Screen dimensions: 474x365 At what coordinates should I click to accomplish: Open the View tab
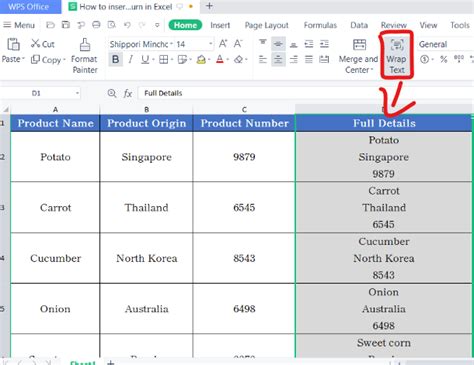pos(428,25)
